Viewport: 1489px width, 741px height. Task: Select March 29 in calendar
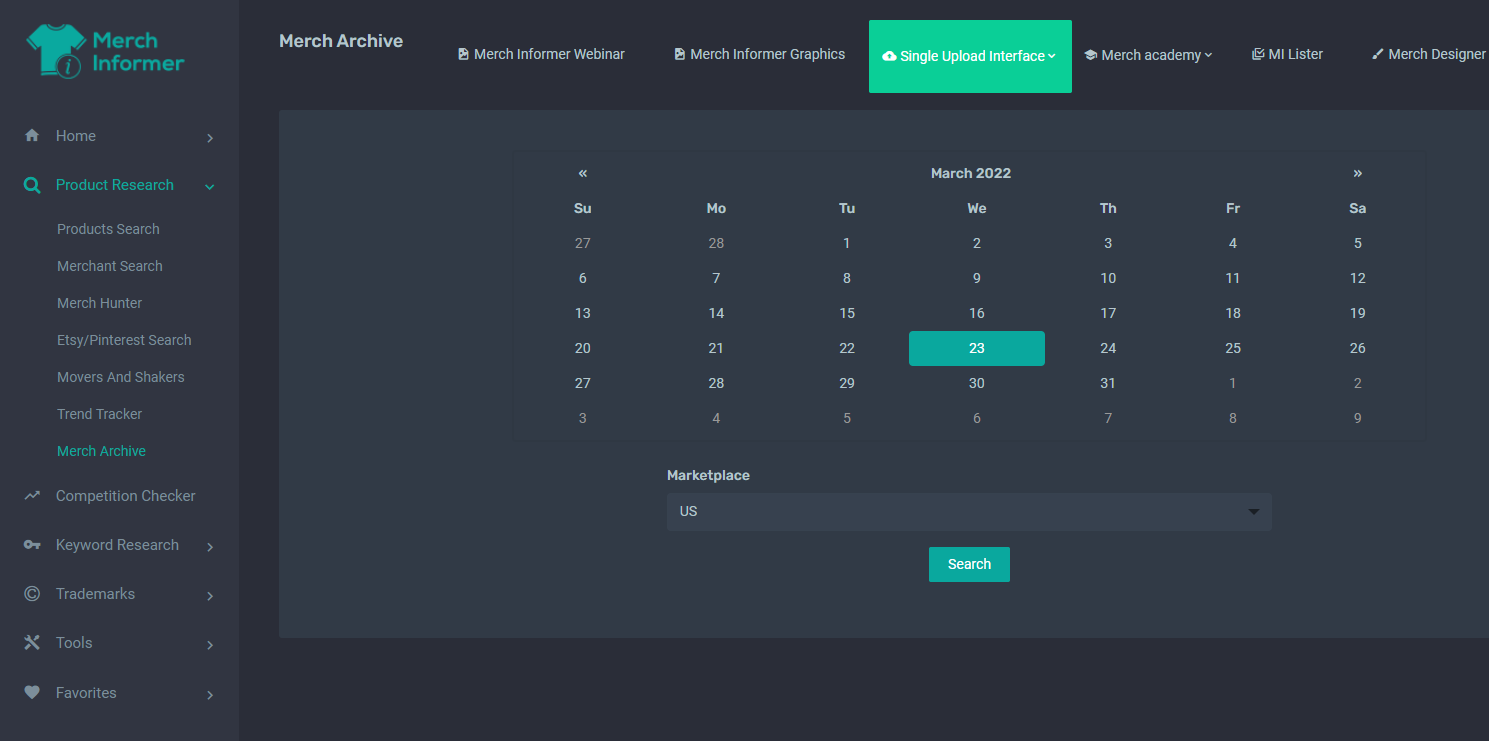click(x=847, y=383)
